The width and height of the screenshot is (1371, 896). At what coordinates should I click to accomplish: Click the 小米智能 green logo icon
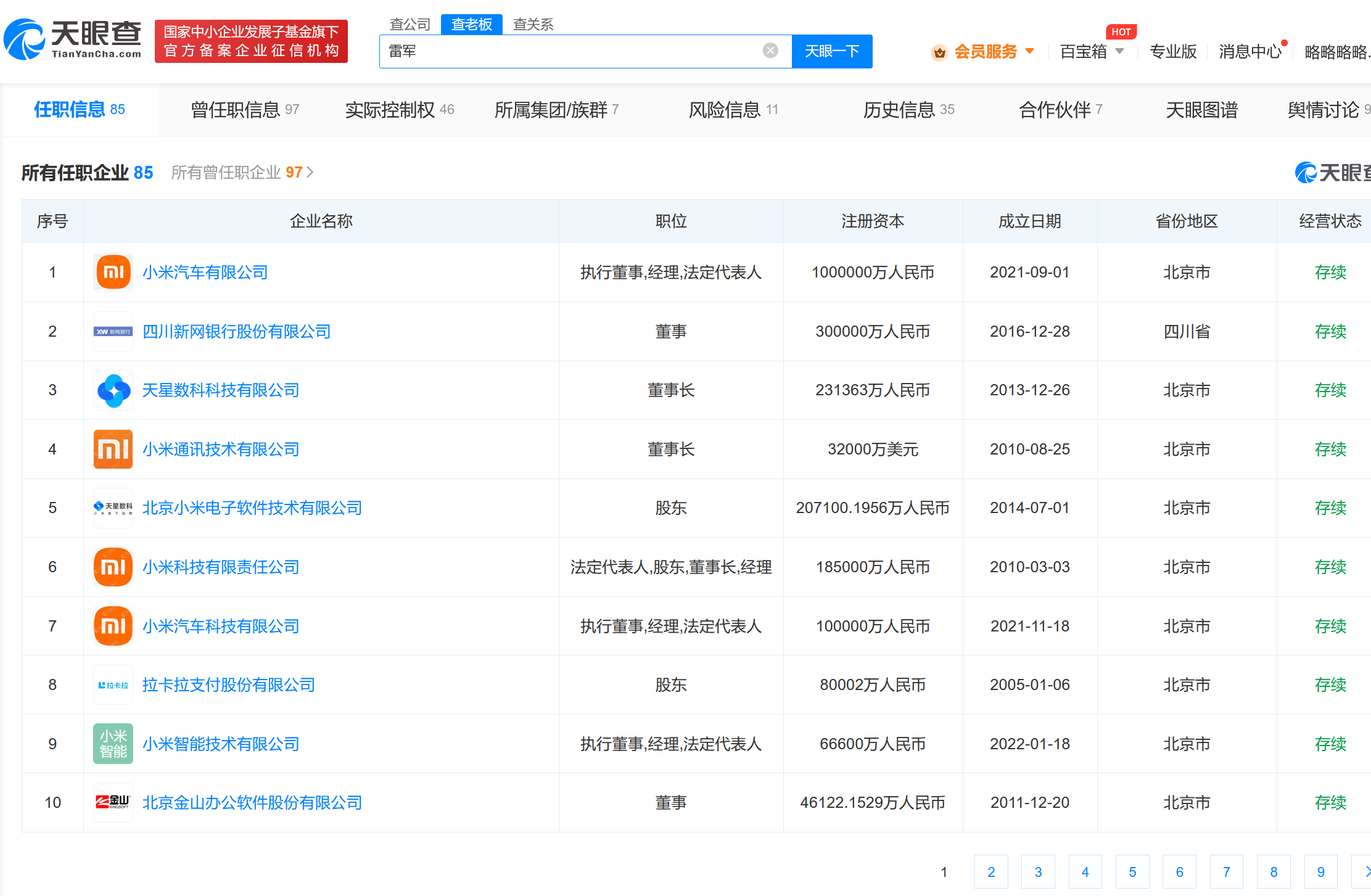click(x=113, y=744)
